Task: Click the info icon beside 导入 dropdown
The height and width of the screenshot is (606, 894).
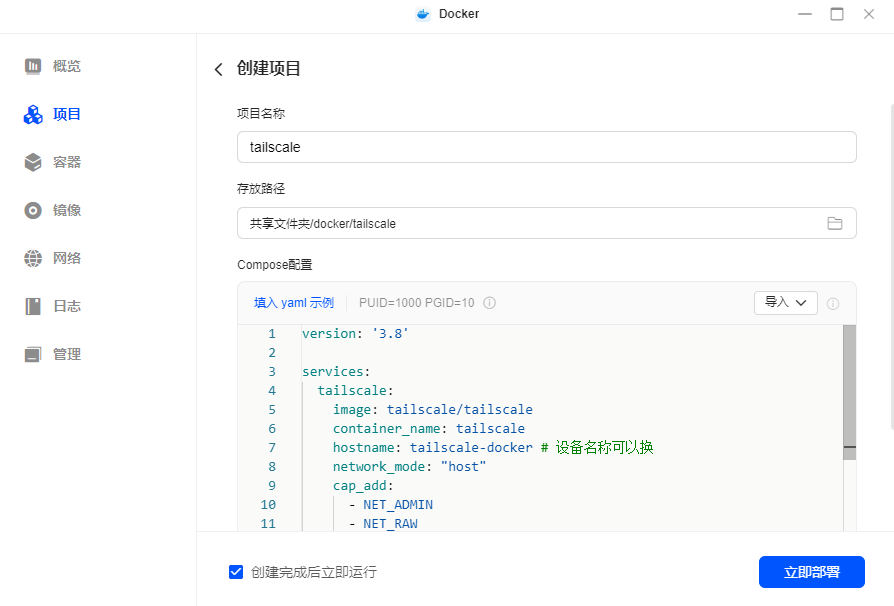Action: coord(833,303)
